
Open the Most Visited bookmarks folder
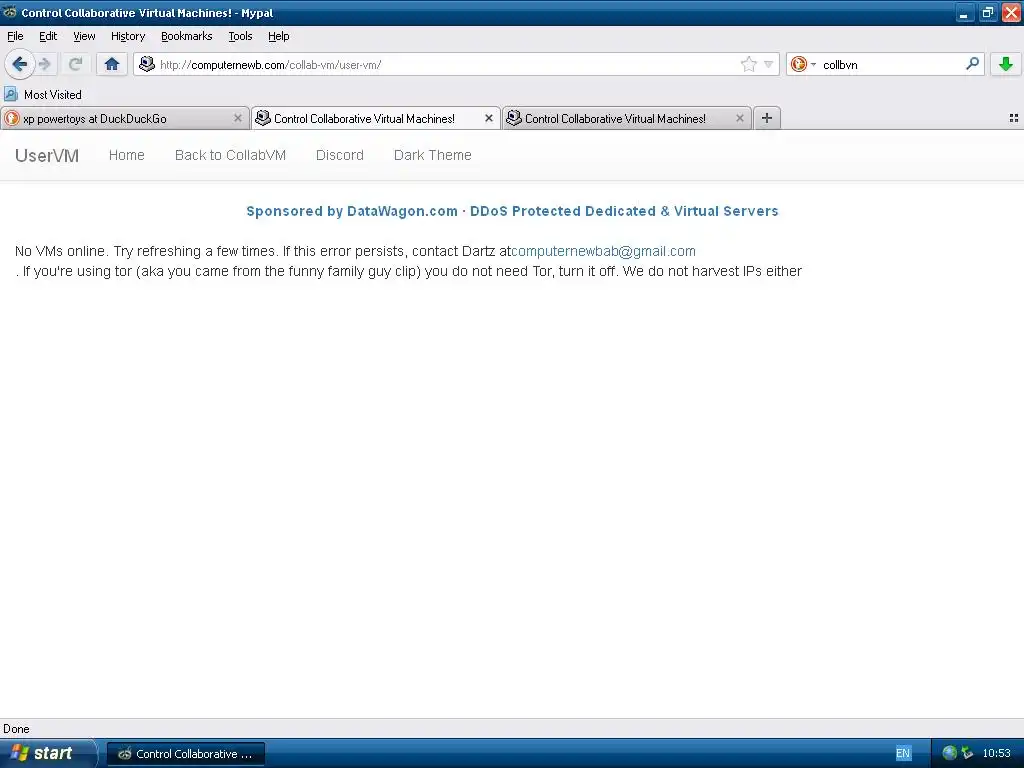(x=43, y=95)
